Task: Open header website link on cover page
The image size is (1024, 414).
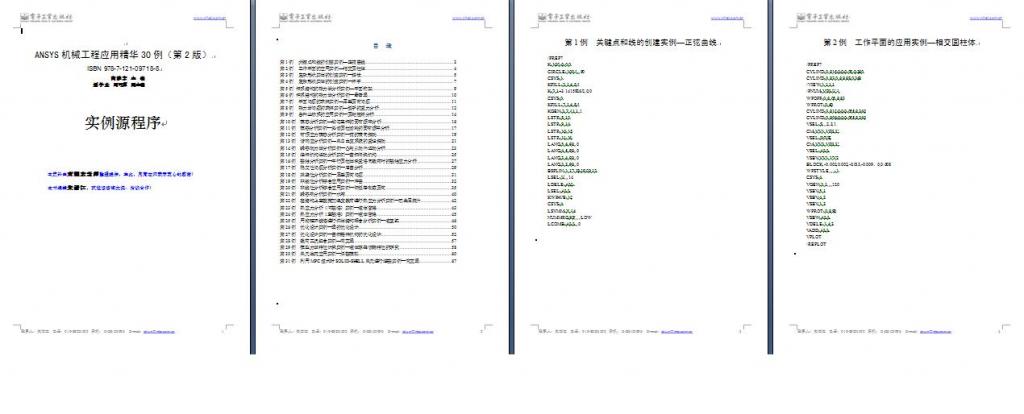Action: 208,18
